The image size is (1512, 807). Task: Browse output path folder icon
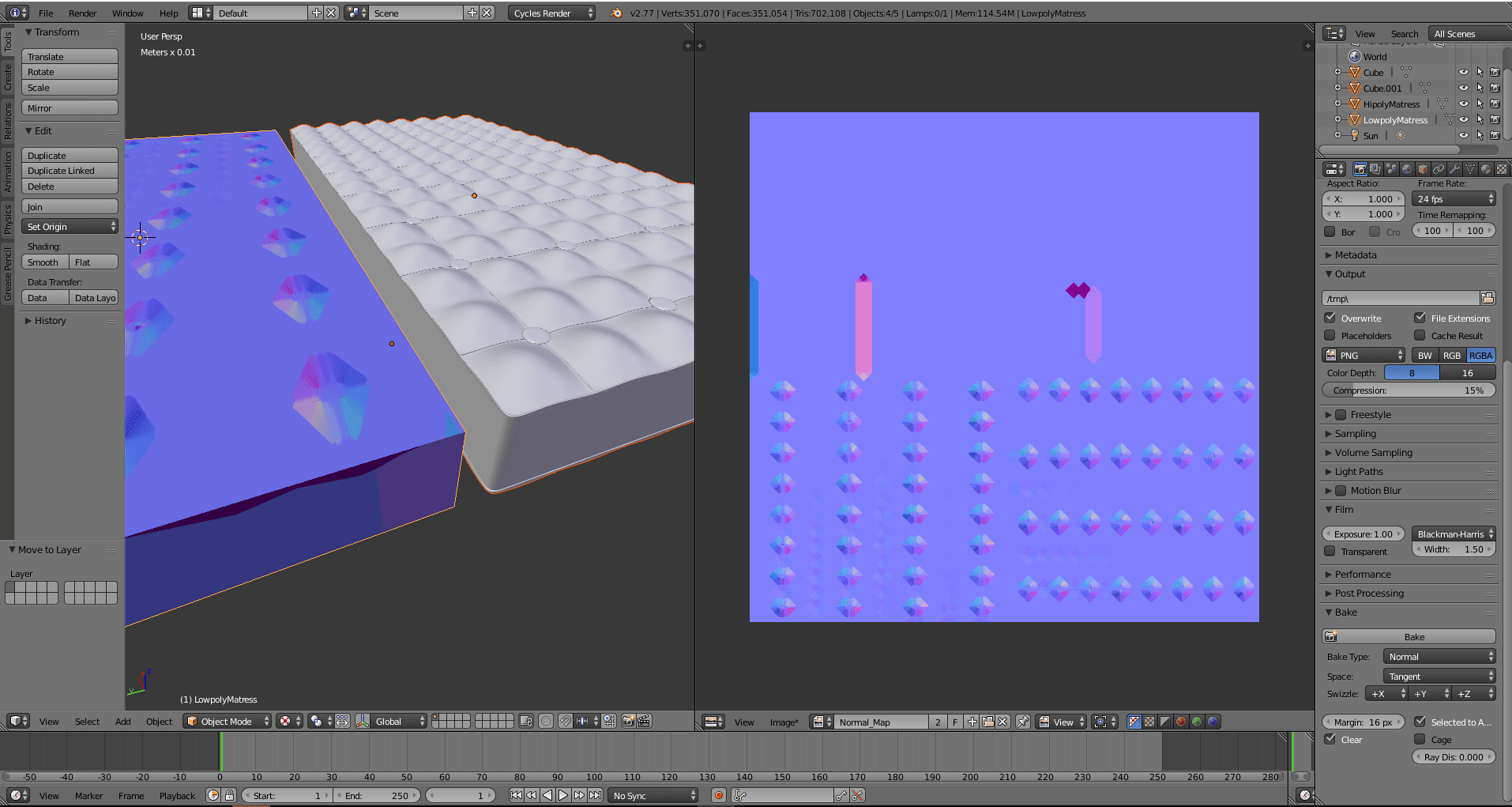coord(1488,298)
